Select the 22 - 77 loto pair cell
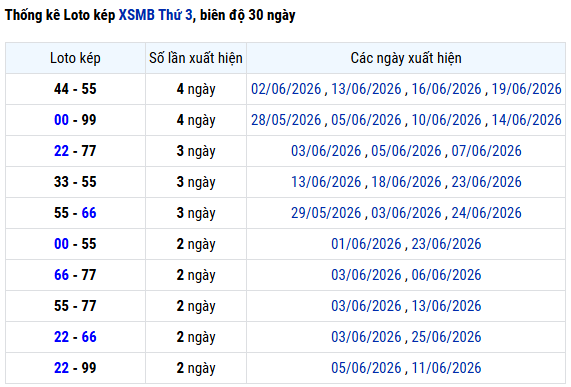This screenshot has height=387, width=571. (x=75, y=151)
